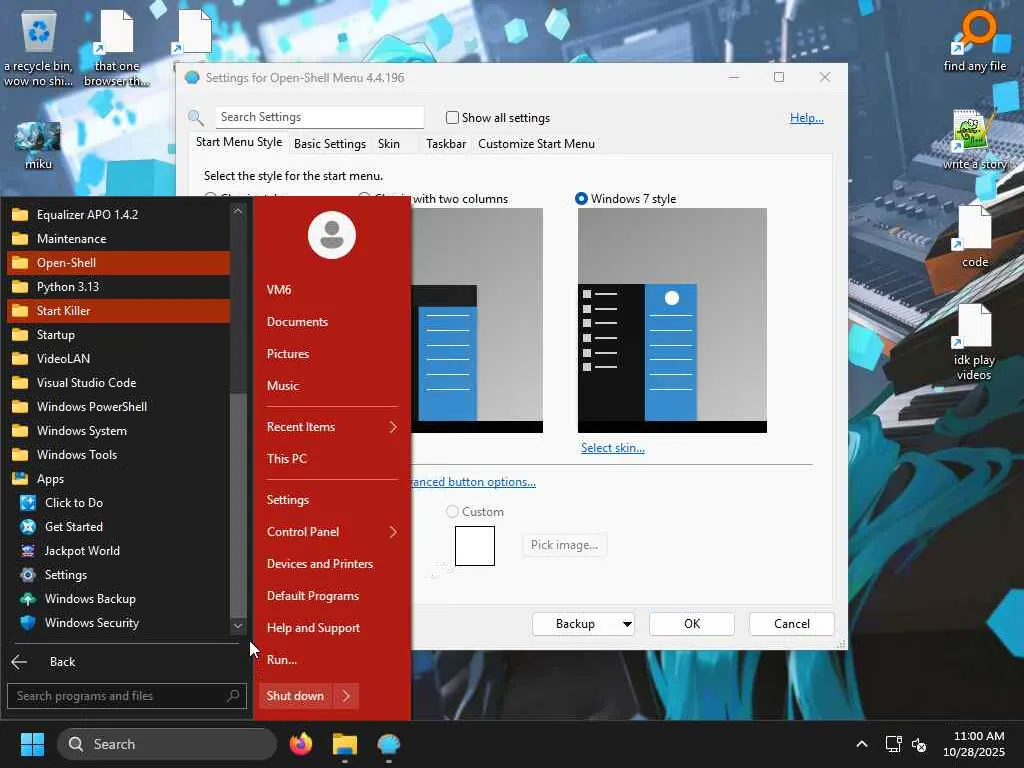Open Help and Support

pos(332,628)
